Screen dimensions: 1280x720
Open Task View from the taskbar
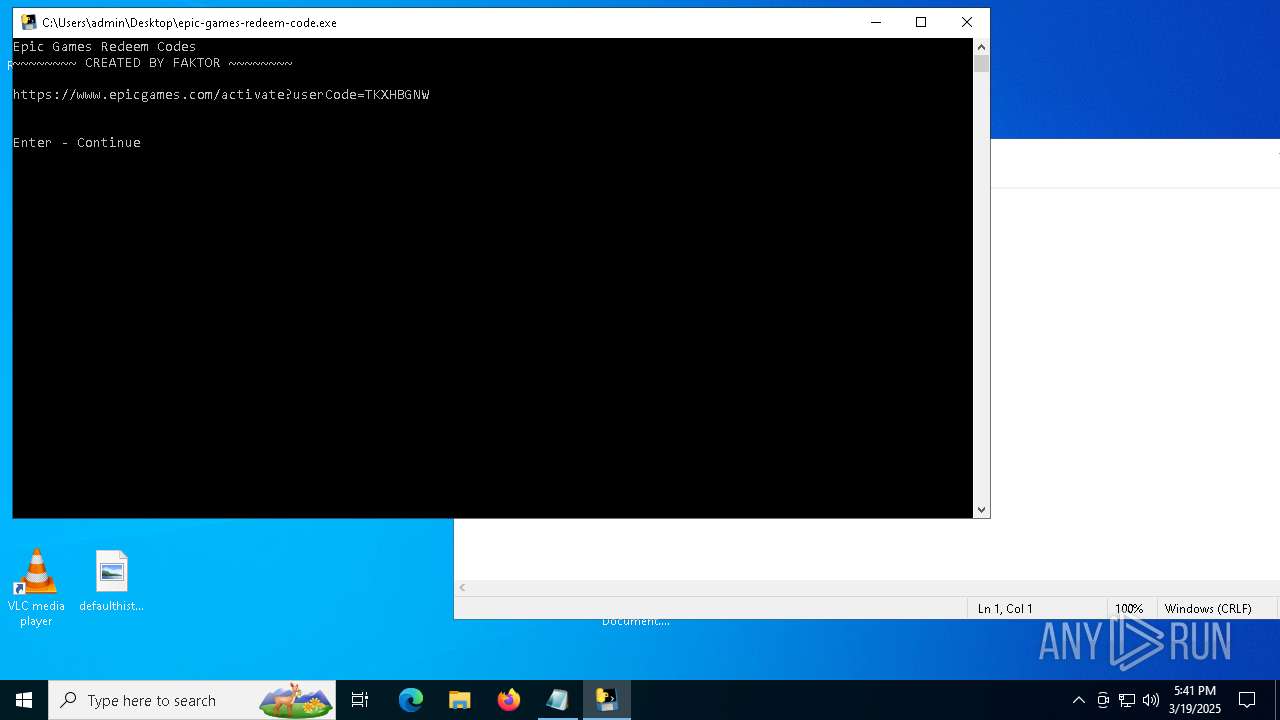[360, 700]
